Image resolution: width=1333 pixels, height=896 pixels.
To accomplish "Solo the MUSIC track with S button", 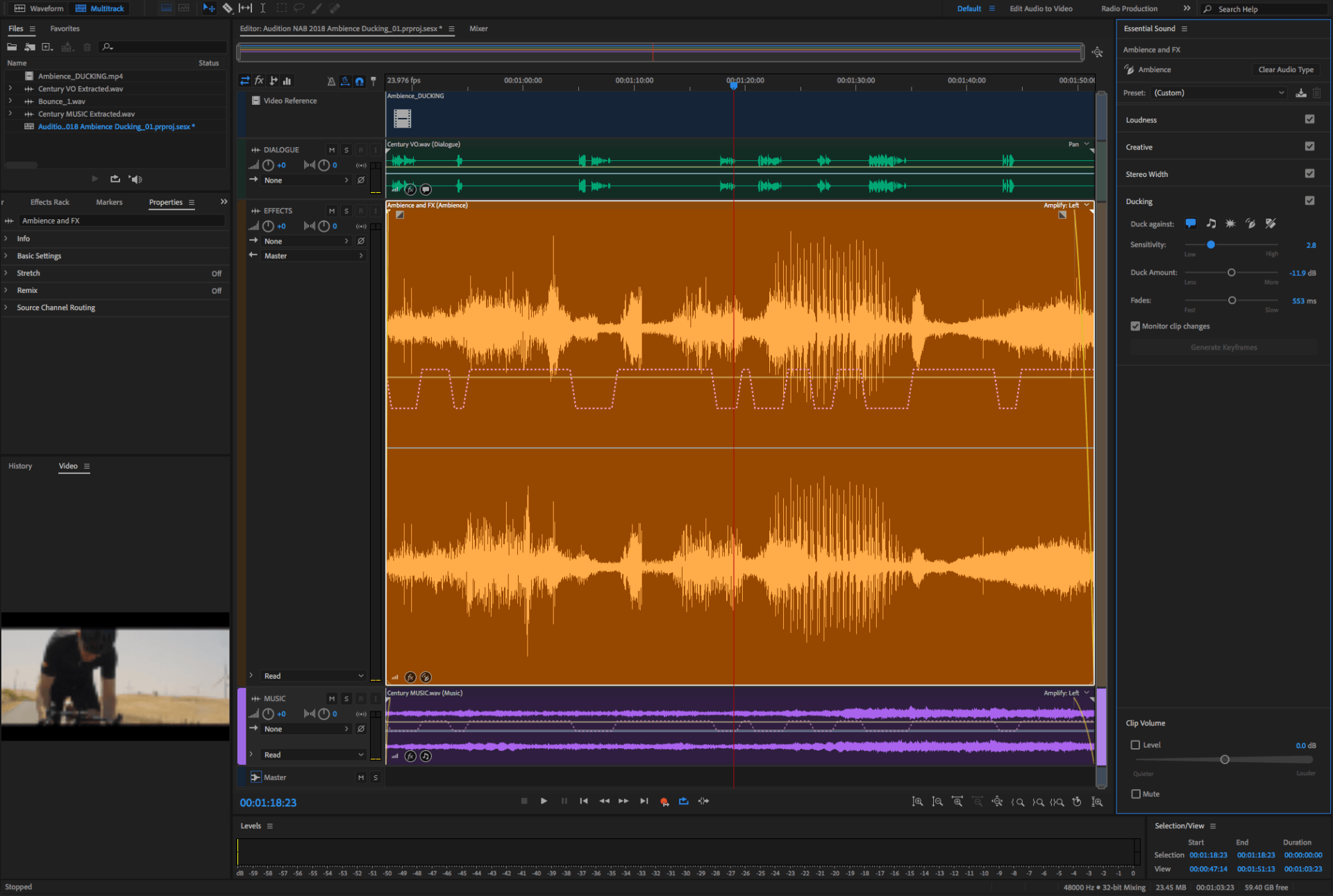I will click(x=346, y=699).
